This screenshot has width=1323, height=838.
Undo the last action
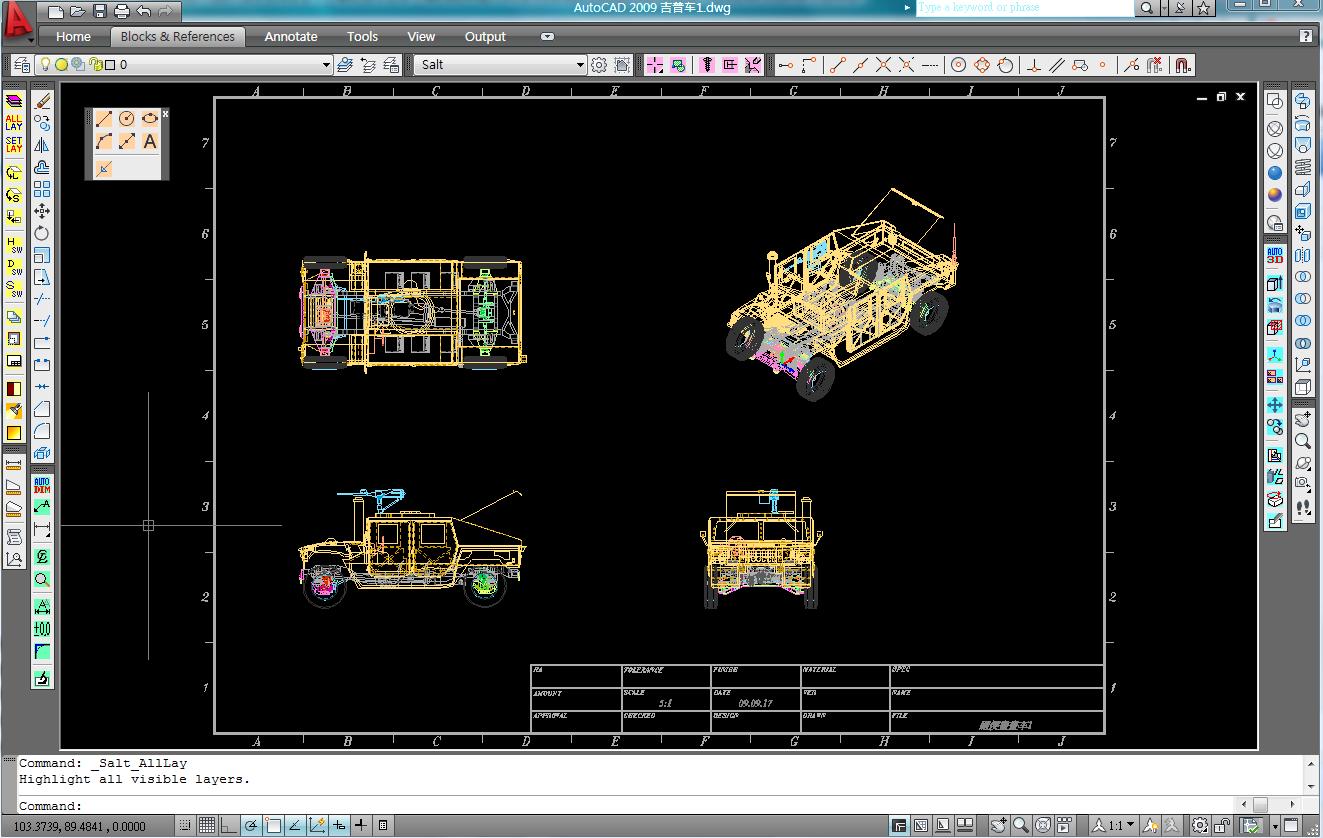pos(144,11)
